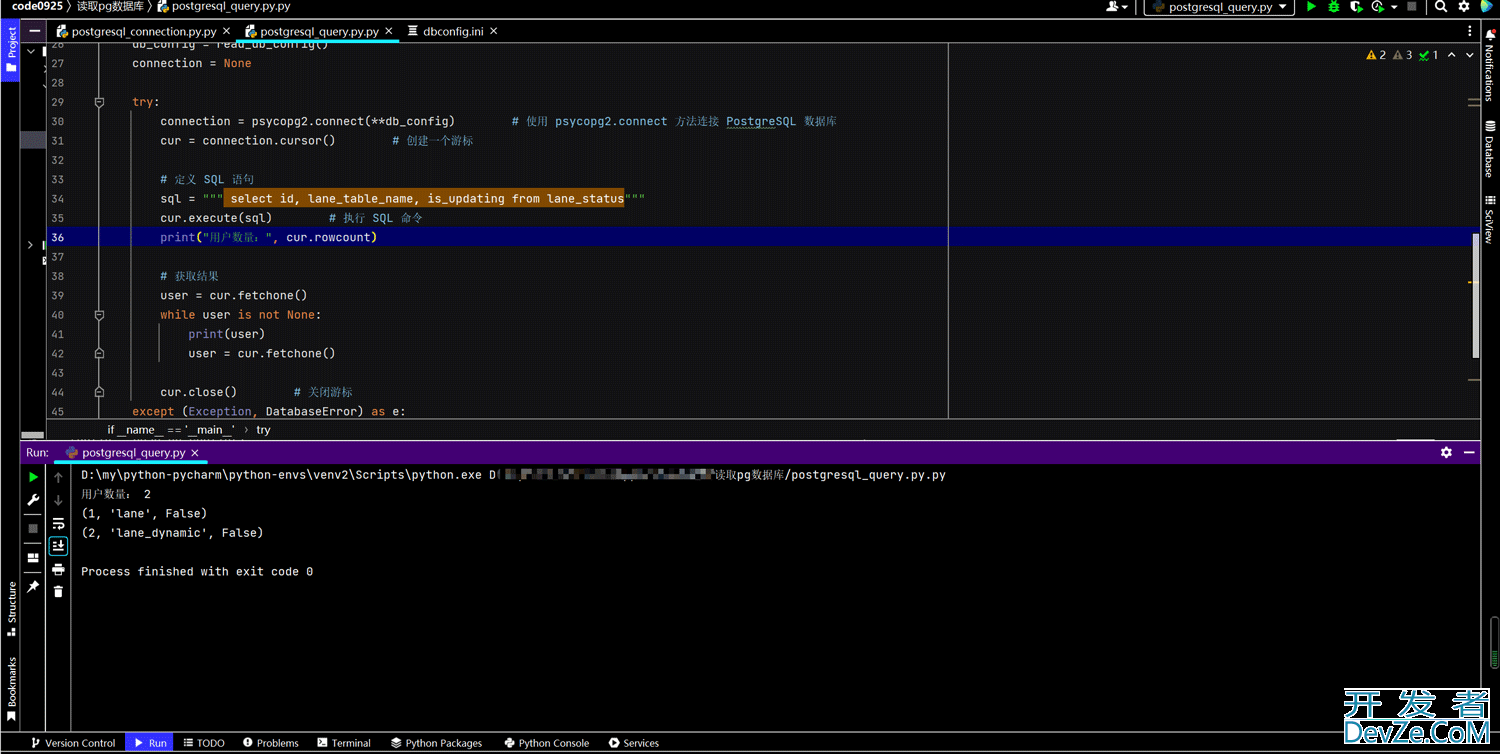Clear console output with trash icon
This screenshot has width=1500, height=754.
59,592
